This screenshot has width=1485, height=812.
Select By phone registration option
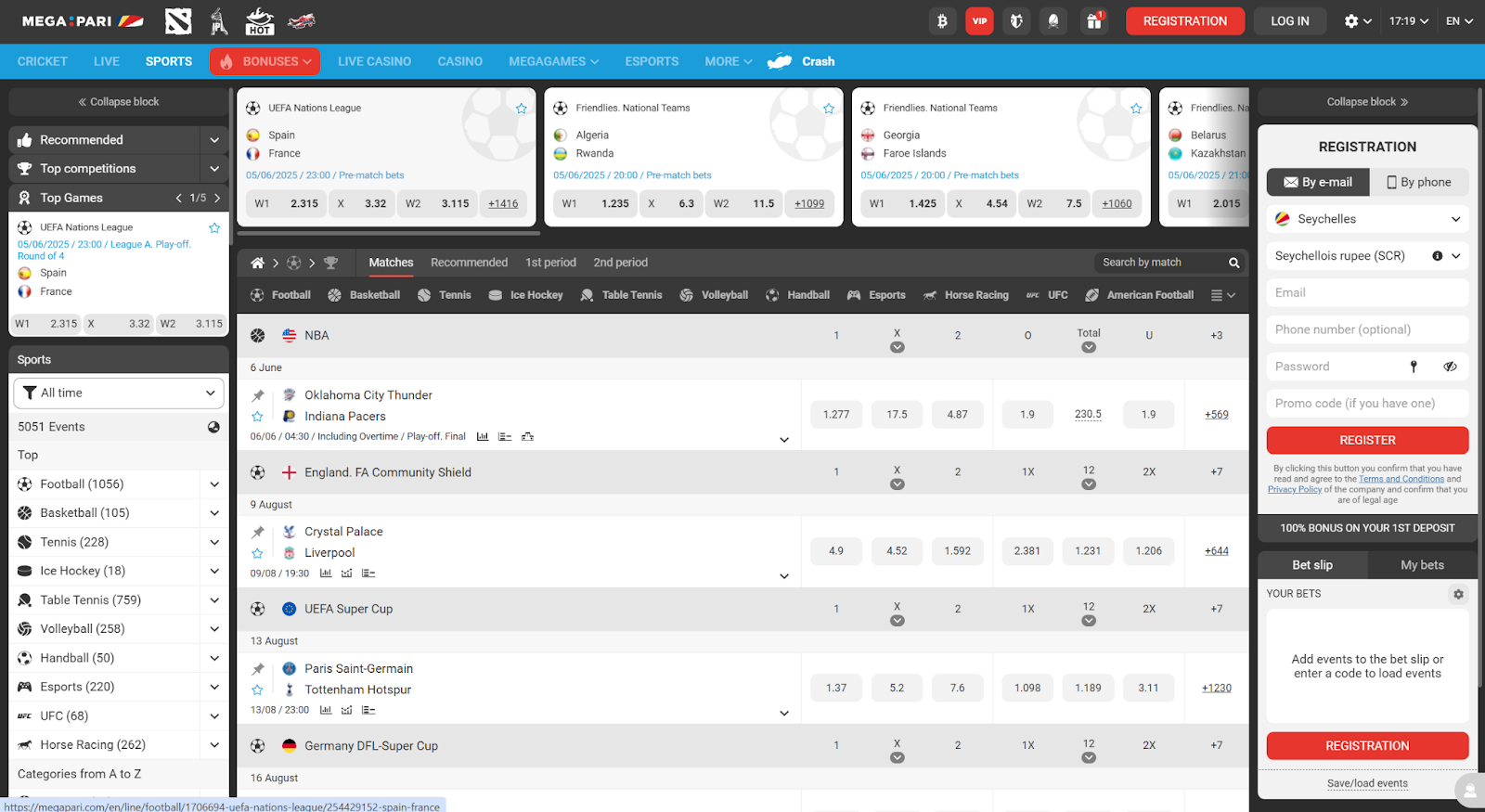[1419, 182]
